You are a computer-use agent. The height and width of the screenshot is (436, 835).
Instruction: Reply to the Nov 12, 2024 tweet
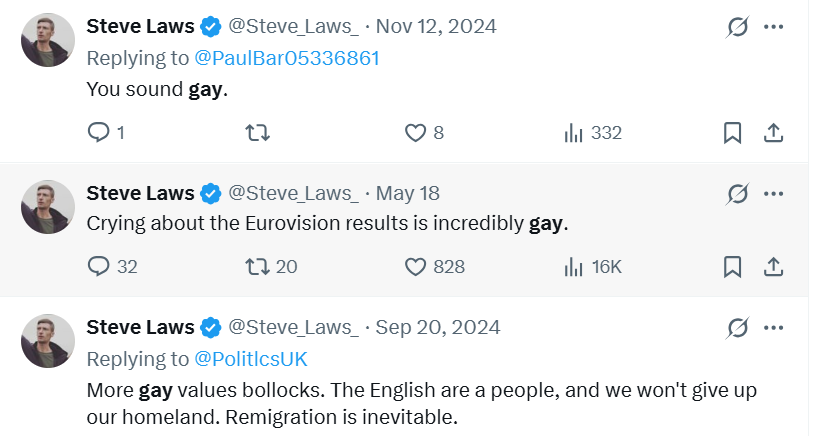[x=99, y=133]
